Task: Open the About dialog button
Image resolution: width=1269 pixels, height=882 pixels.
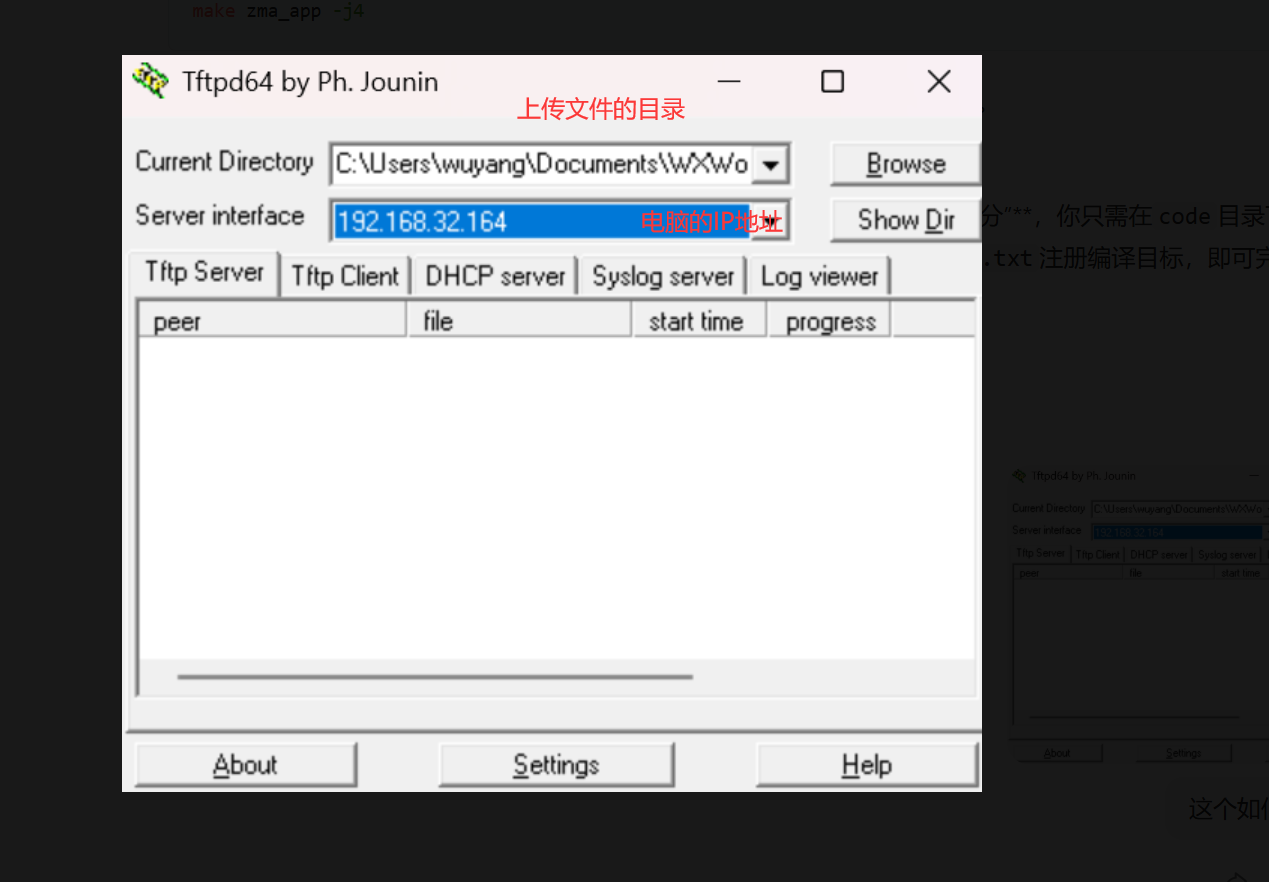Action: click(x=245, y=765)
